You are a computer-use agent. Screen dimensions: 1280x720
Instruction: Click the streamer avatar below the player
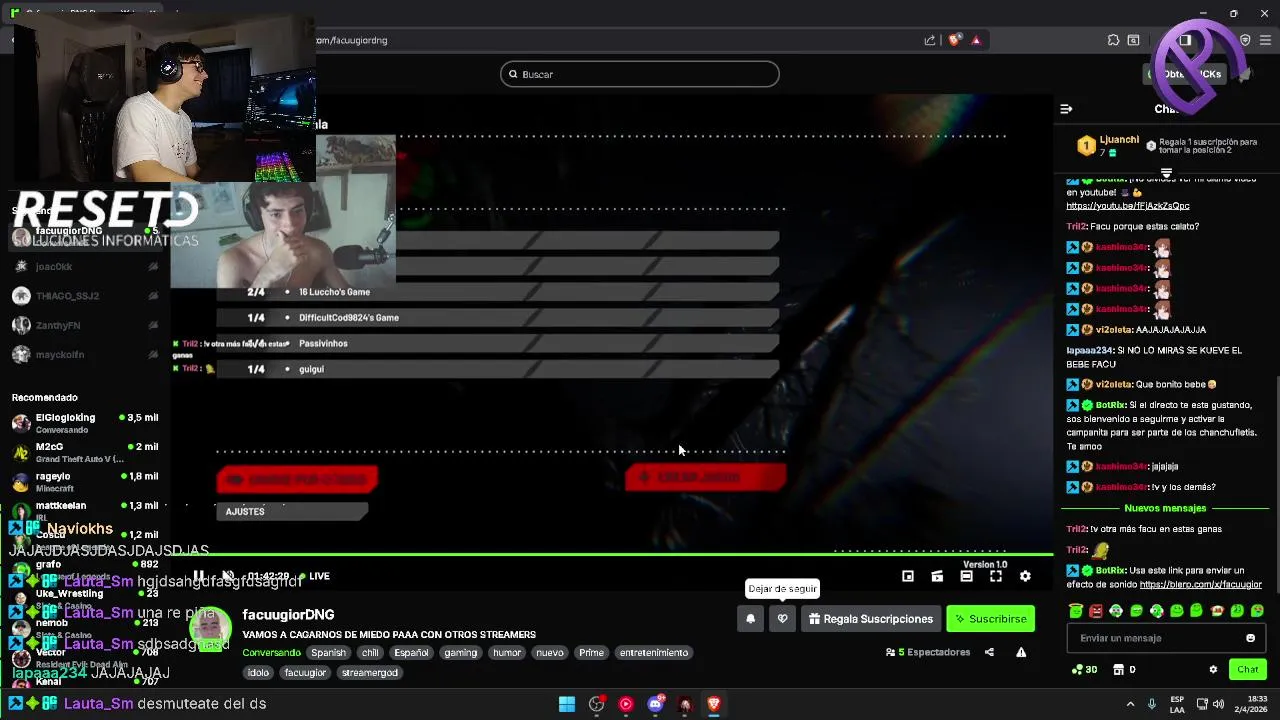click(x=208, y=628)
